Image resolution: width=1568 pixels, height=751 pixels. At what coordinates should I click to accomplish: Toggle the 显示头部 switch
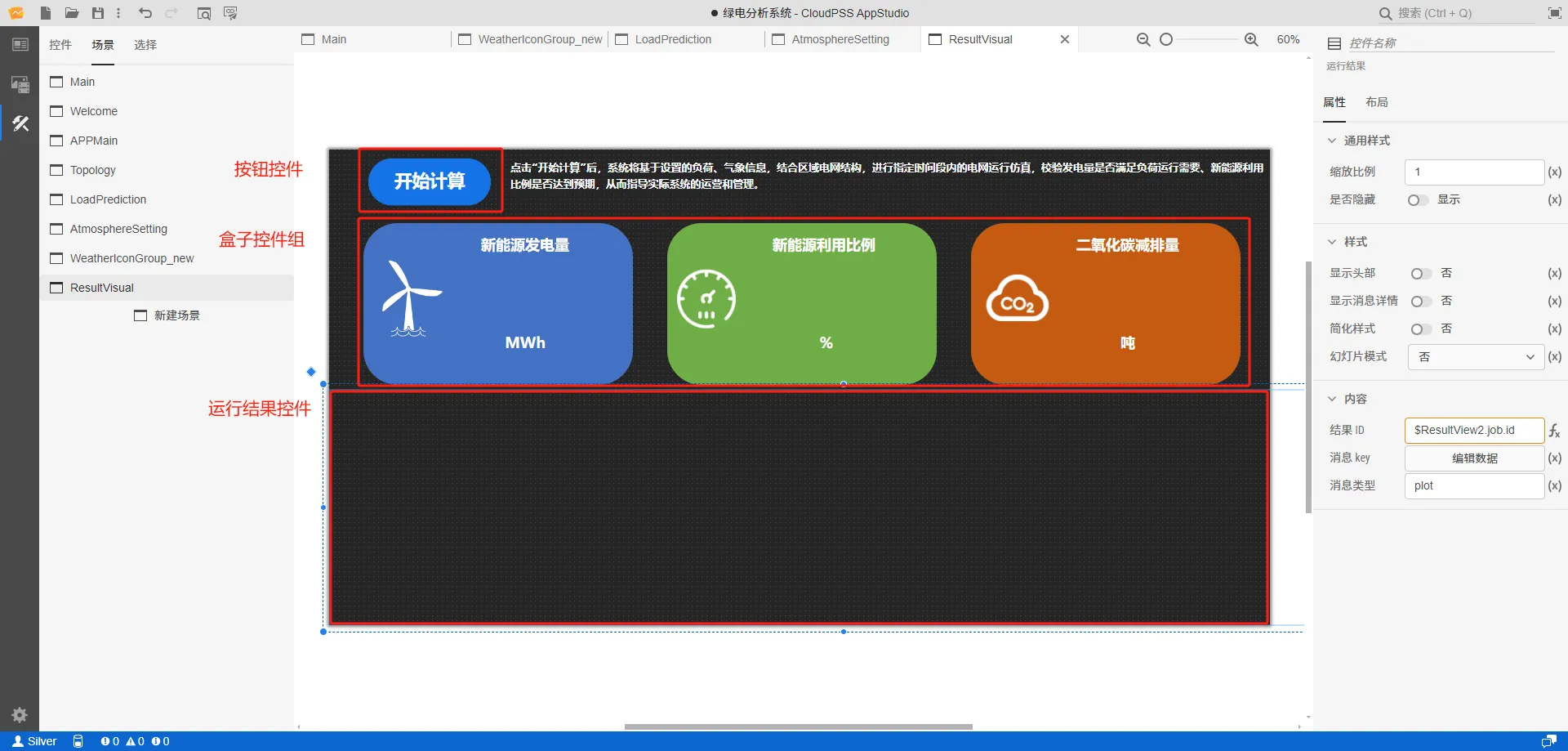(1422, 274)
